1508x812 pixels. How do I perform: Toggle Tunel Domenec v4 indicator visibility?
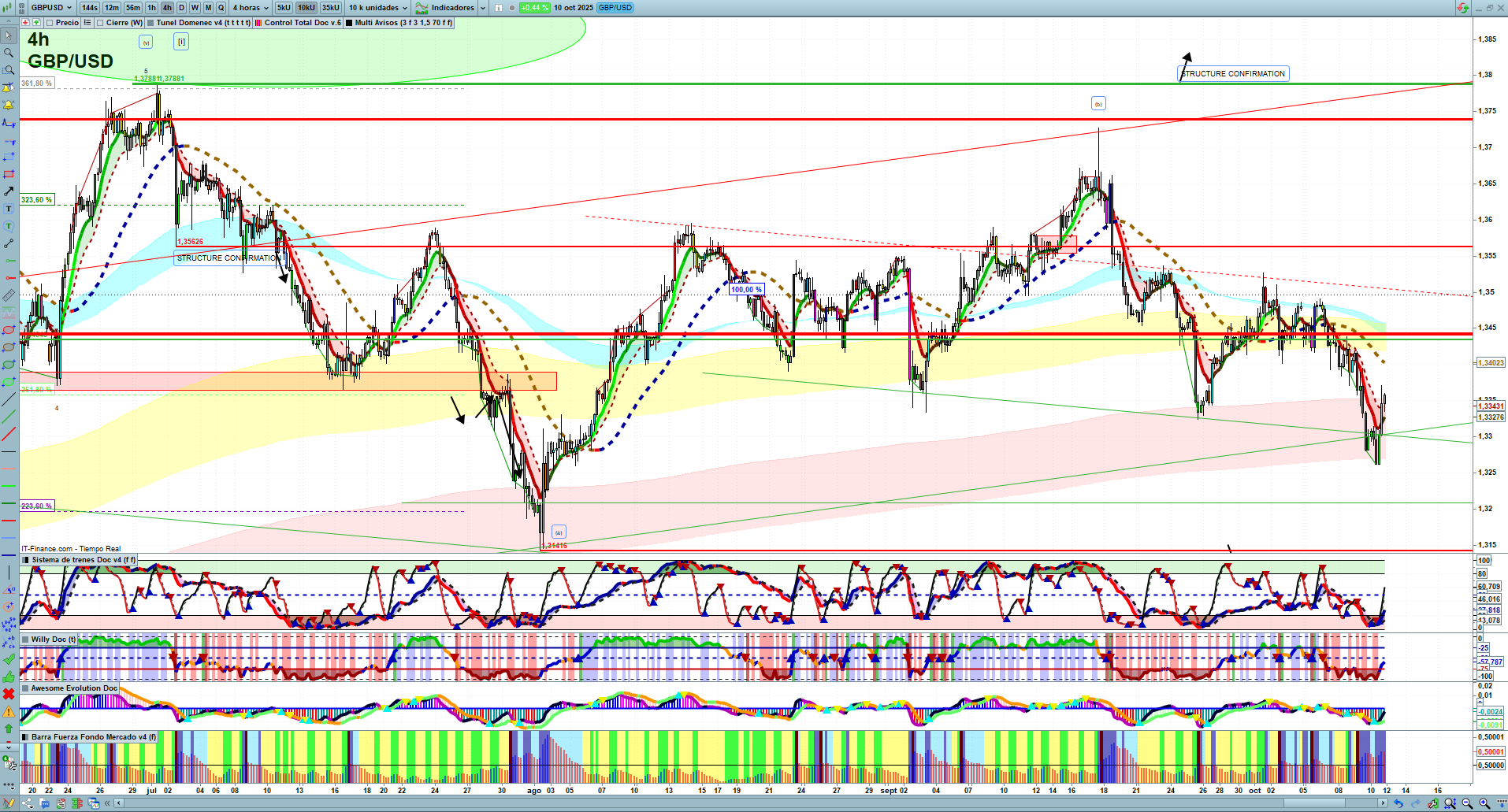tap(150, 23)
